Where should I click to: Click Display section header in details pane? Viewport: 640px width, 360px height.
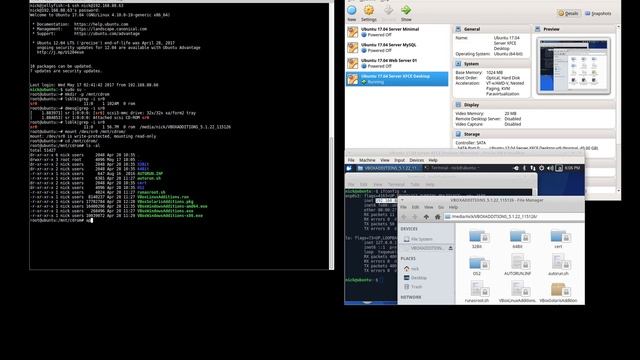coord(534,105)
